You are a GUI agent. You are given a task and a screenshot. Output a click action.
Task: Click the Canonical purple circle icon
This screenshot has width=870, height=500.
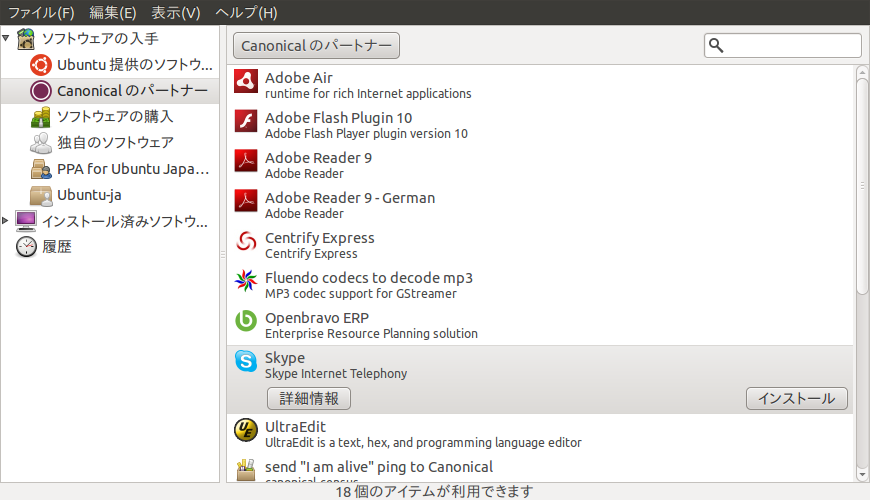(41, 91)
